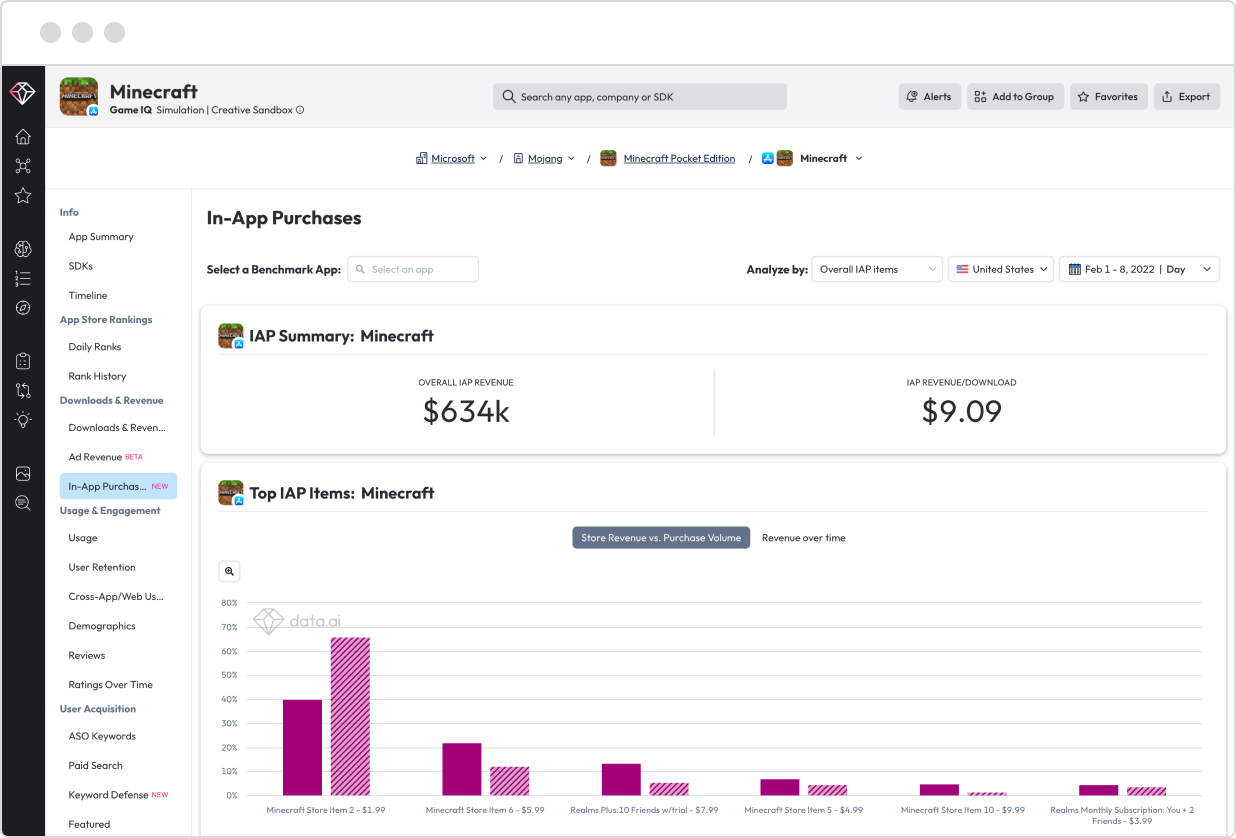
Task: Open SDKs in side menu
Action: [81, 266]
